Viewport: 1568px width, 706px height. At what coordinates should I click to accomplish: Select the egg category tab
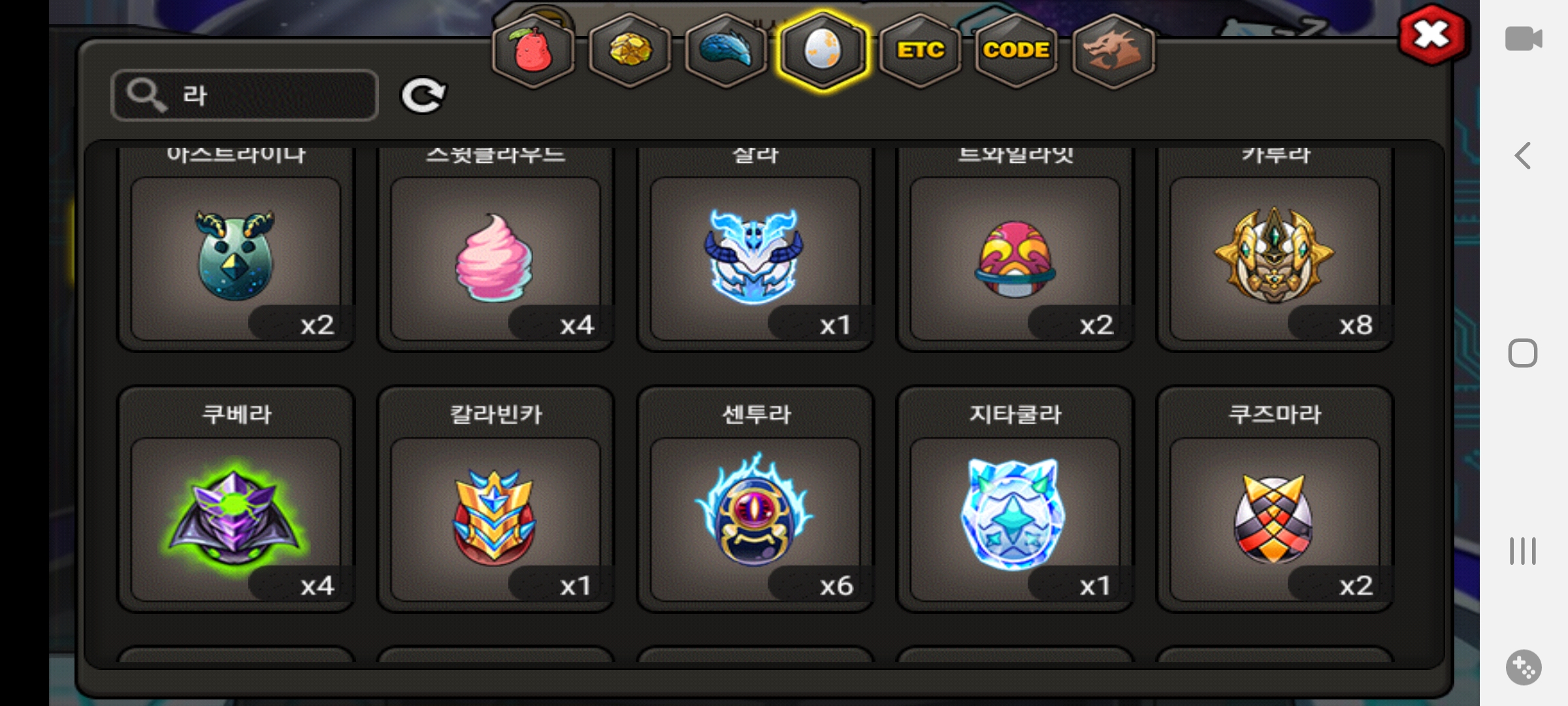(x=823, y=51)
